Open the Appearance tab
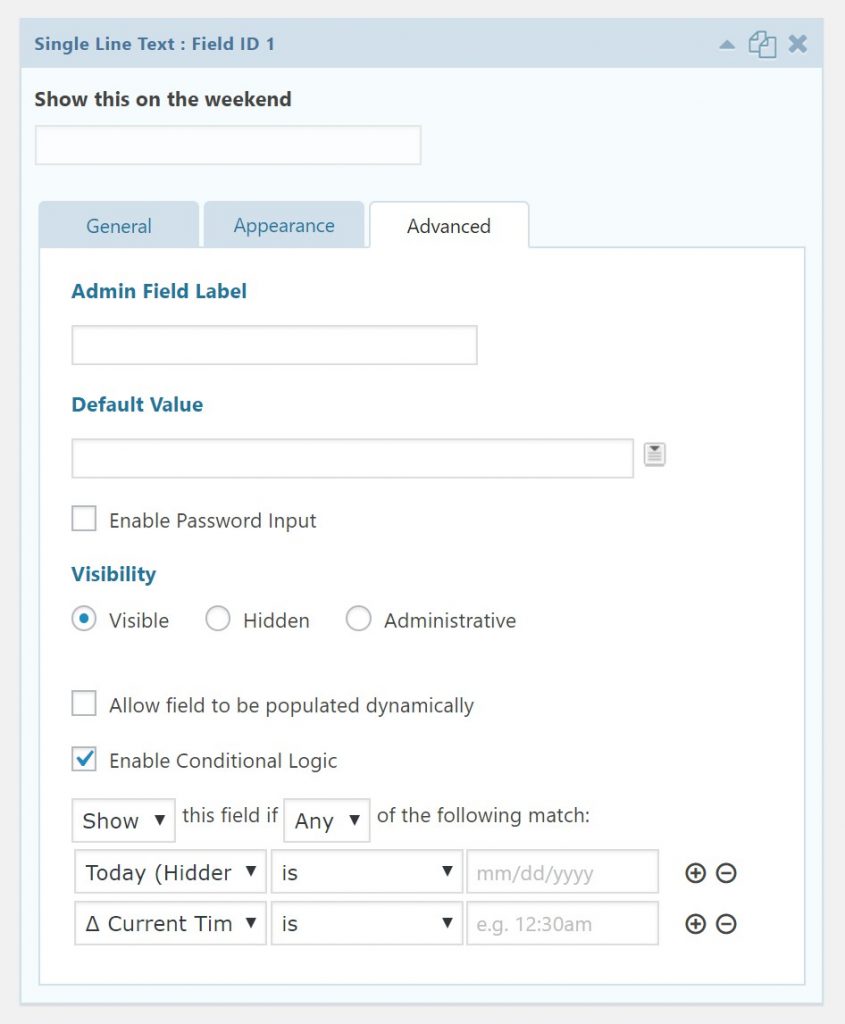The width and height of the screenshot is (845, 1024). point(284,226)
